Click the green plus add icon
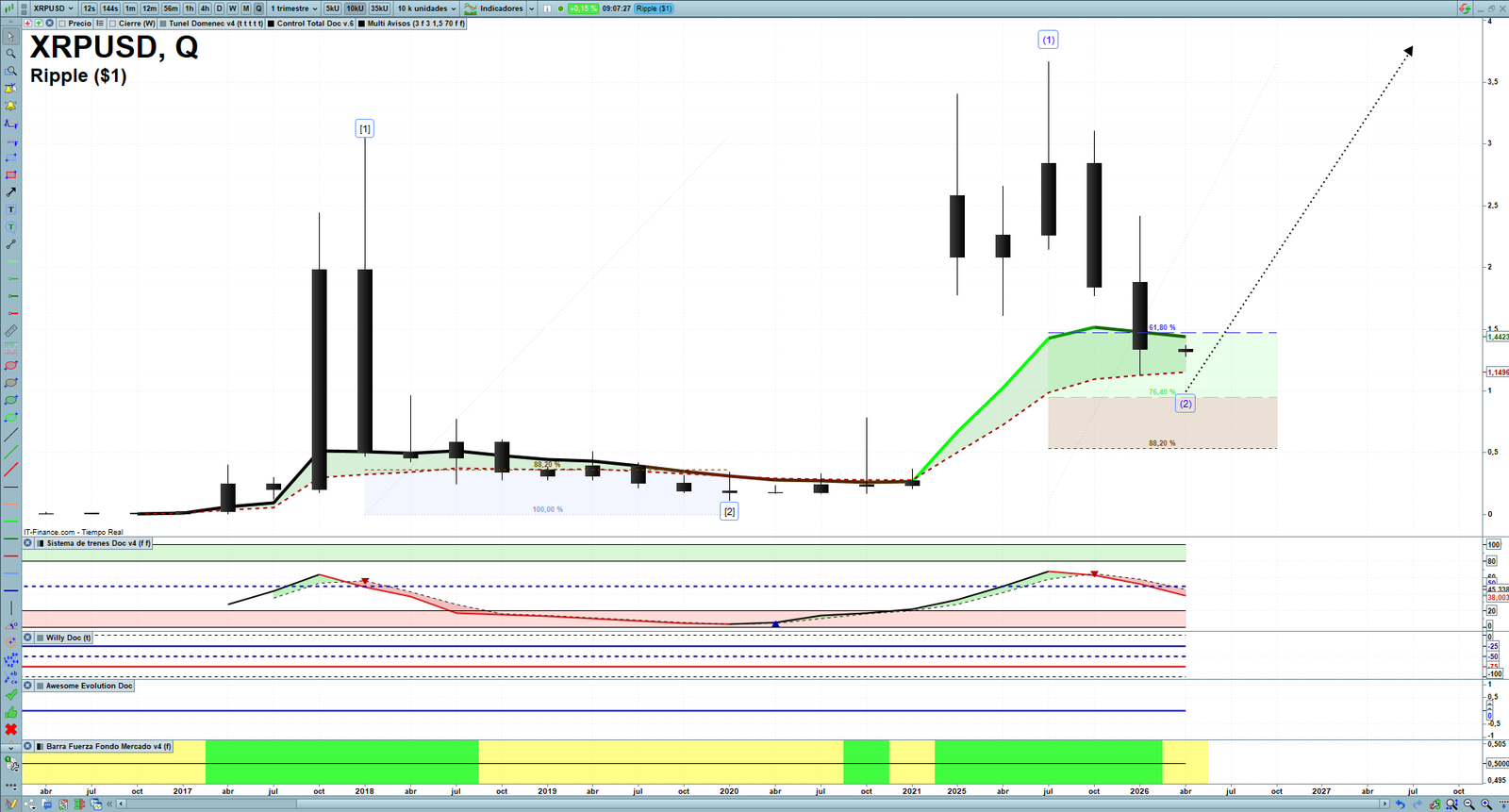This screenshot has width=1509, height=812. click(38, 24)
